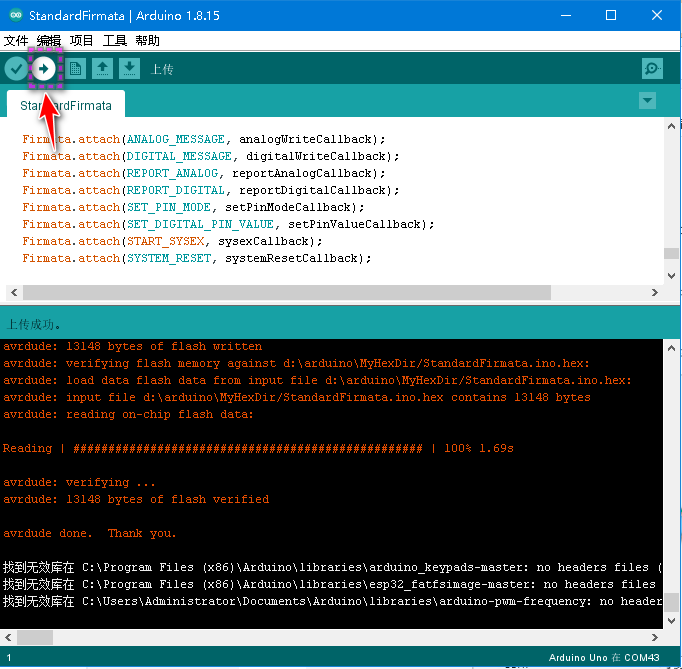This screenshot has width=682, height=669.
Task: Click '13148 bytes of flash written' line
Action: pyautogui.click(x=132, y=347)
